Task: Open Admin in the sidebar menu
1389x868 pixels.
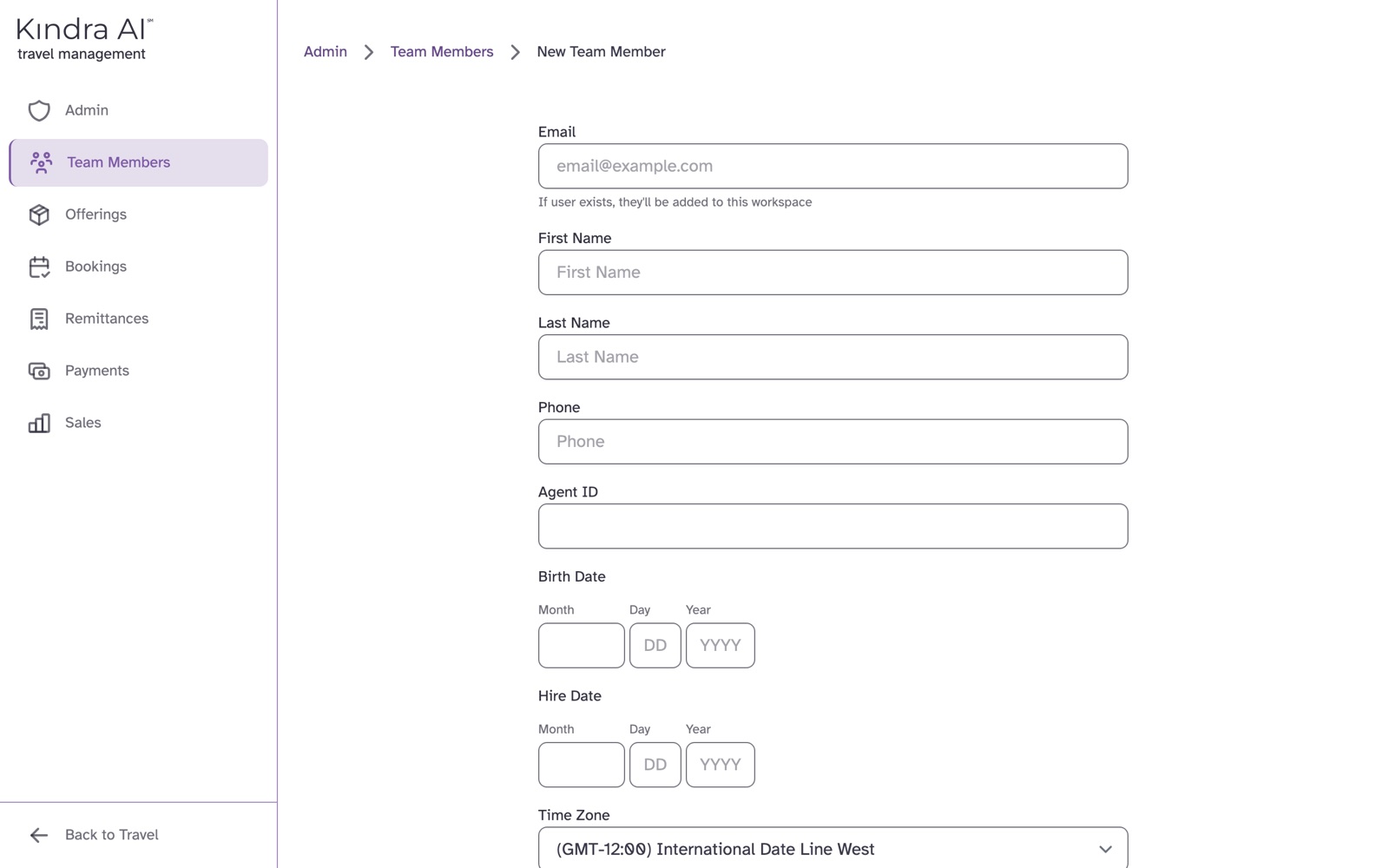Action: click(139, 110)
